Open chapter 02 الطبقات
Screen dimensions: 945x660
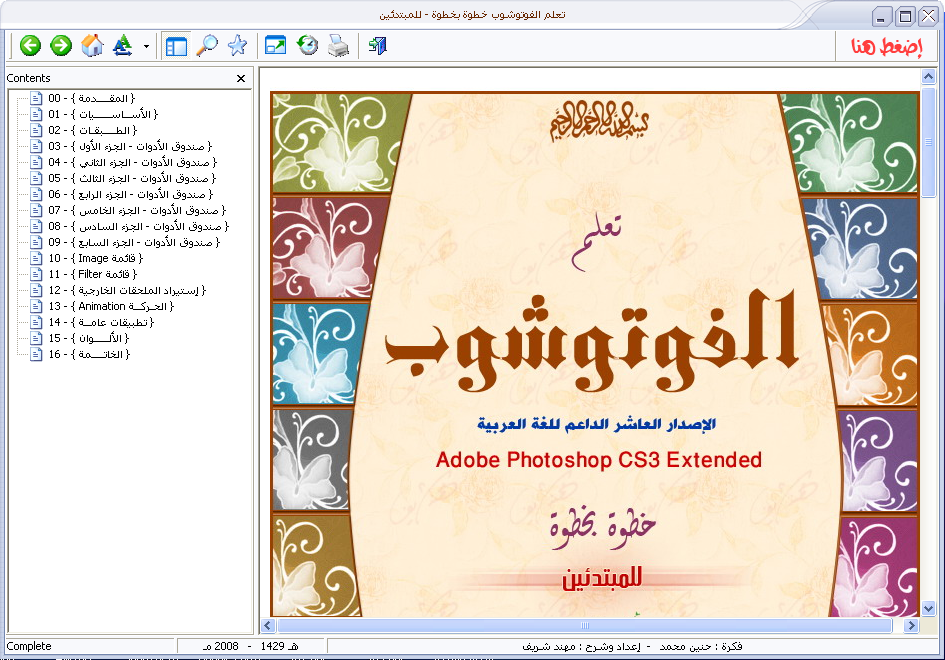[x=92, y=130]
